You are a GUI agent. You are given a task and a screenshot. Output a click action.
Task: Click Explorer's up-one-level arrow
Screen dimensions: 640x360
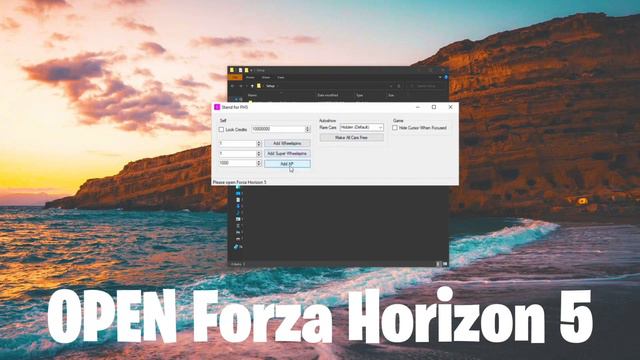pyautogui.click(x=252, y=86)
